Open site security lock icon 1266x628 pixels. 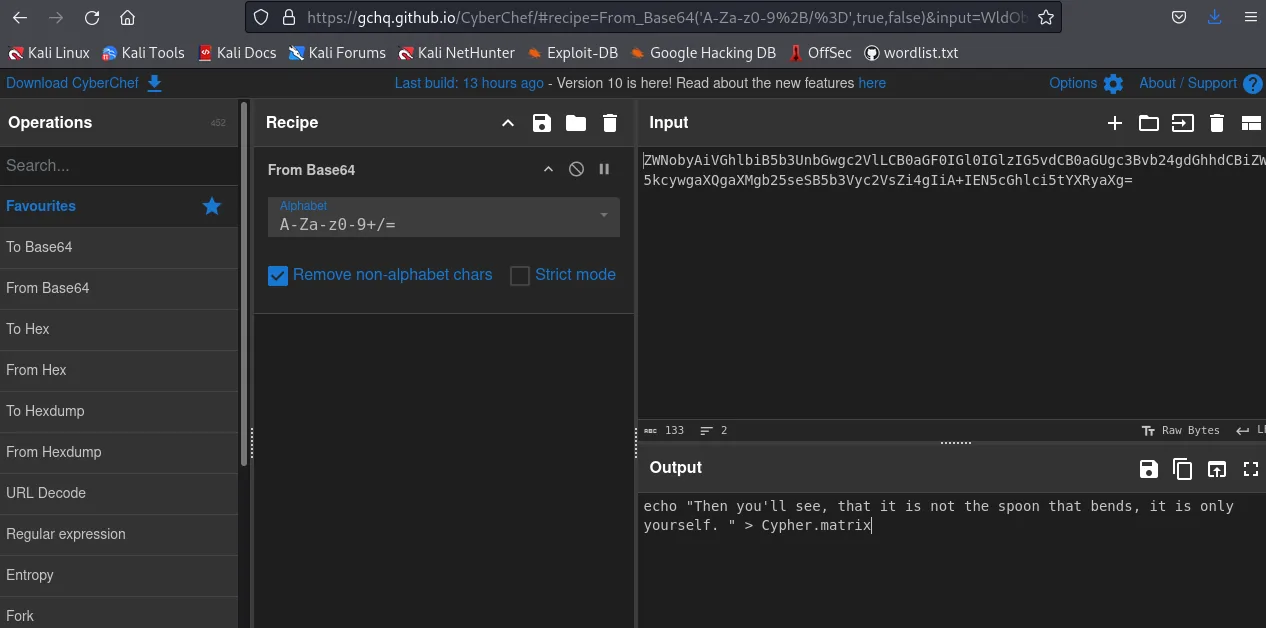[x=288, y=17]
